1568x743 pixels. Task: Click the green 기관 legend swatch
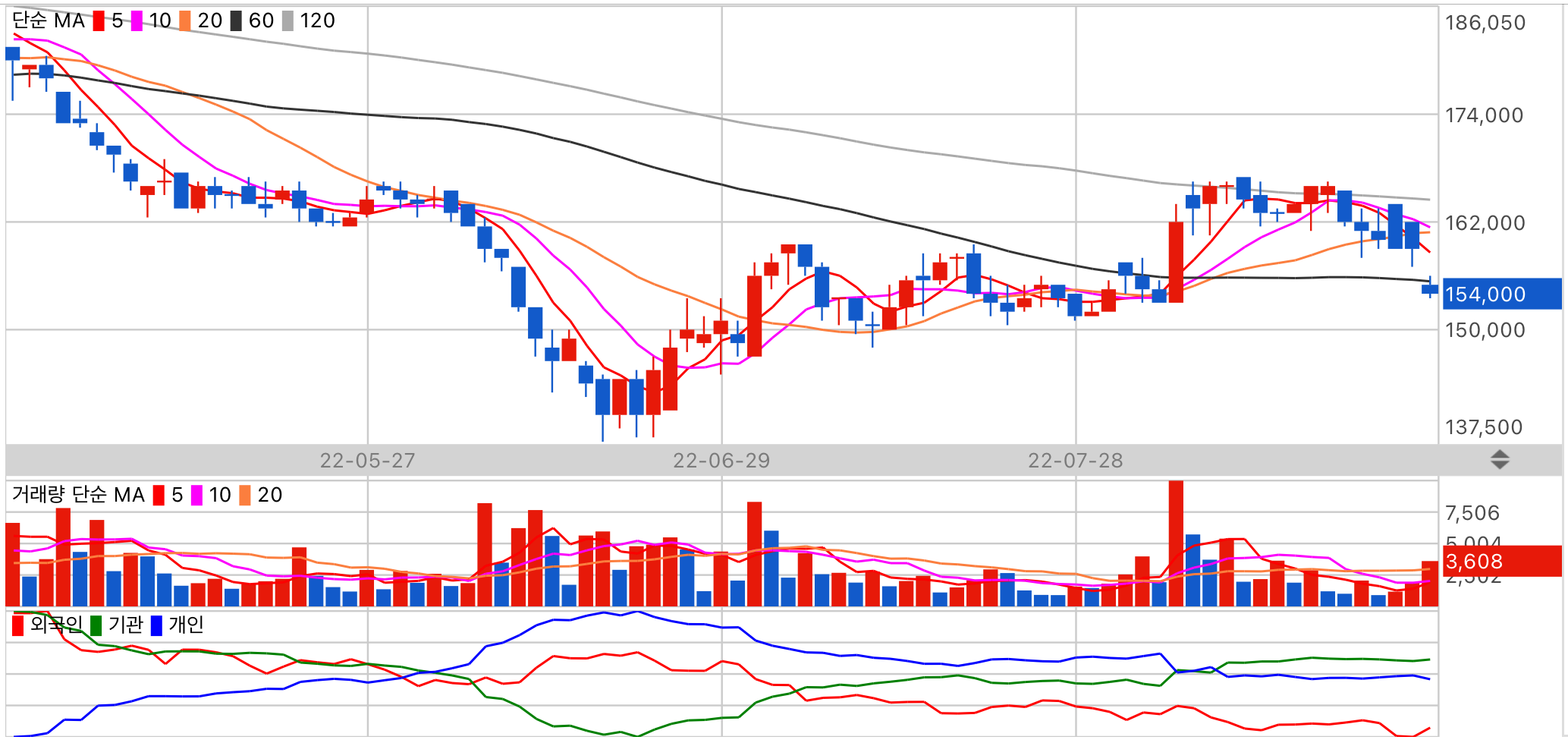96,625
